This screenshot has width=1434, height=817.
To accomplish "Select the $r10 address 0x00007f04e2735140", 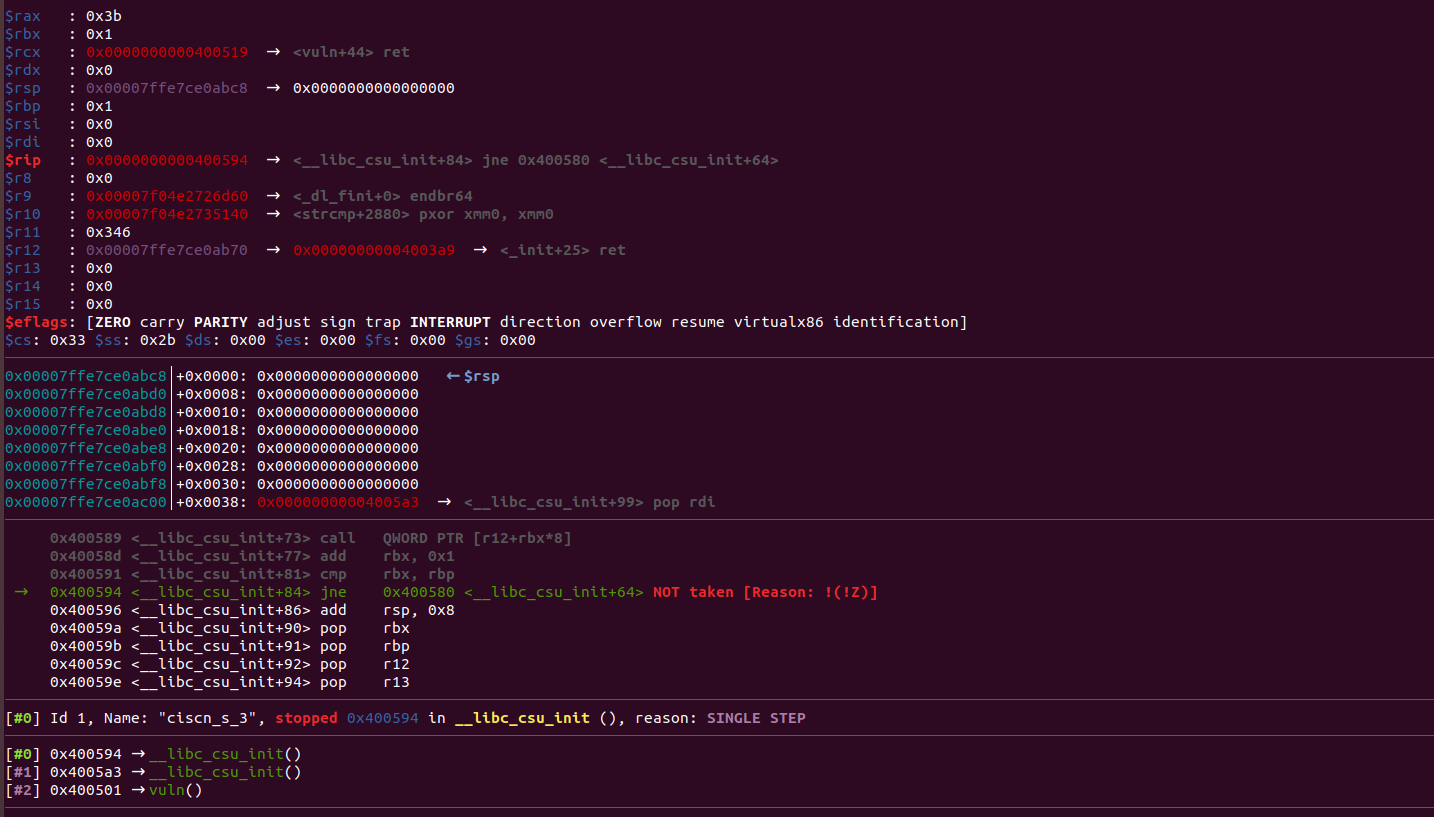I will (x=167, y=214).
